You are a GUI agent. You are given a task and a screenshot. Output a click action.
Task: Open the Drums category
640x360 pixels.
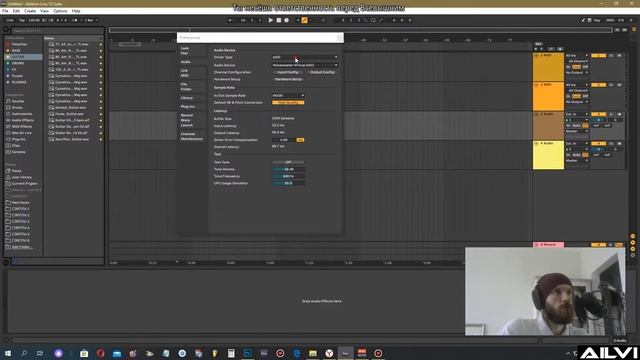[x=17, y=107]
